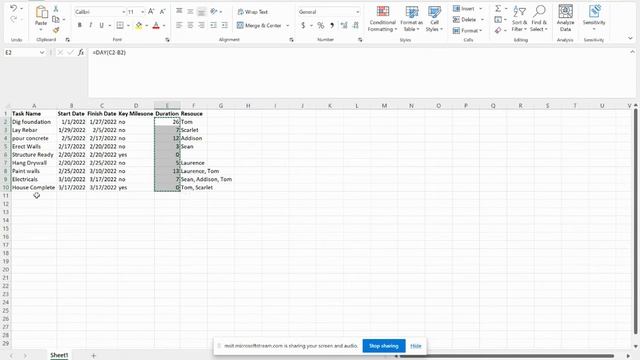Open the Format as Table dropdown

[x=411, y=18]
